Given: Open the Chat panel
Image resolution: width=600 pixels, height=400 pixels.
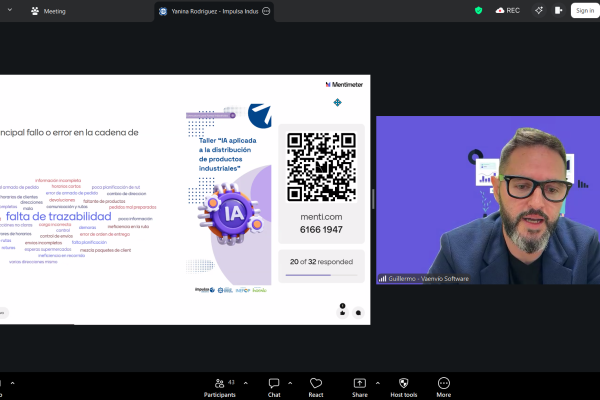Looking at the screenshot, I should tap(274, 386).
